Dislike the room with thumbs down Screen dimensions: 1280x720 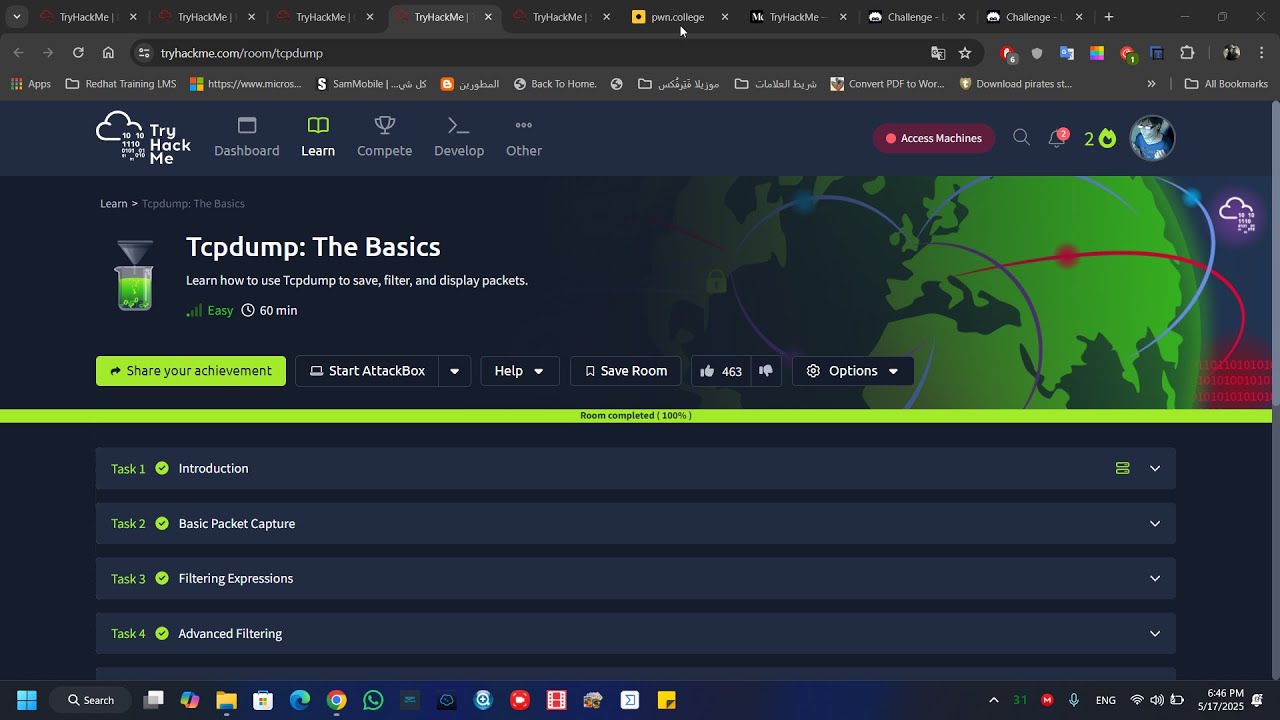click(766, 371)
